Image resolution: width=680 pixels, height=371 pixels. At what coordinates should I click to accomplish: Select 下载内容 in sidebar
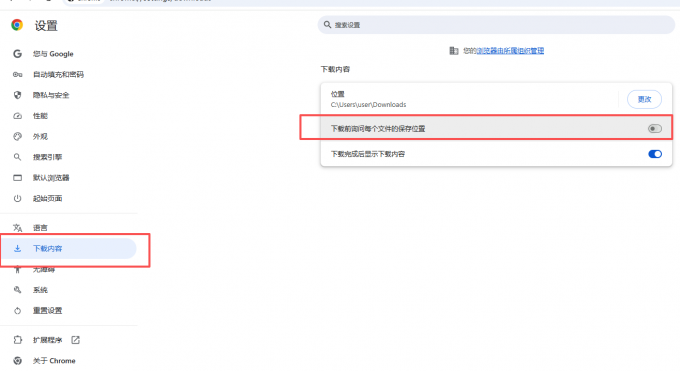68,249
